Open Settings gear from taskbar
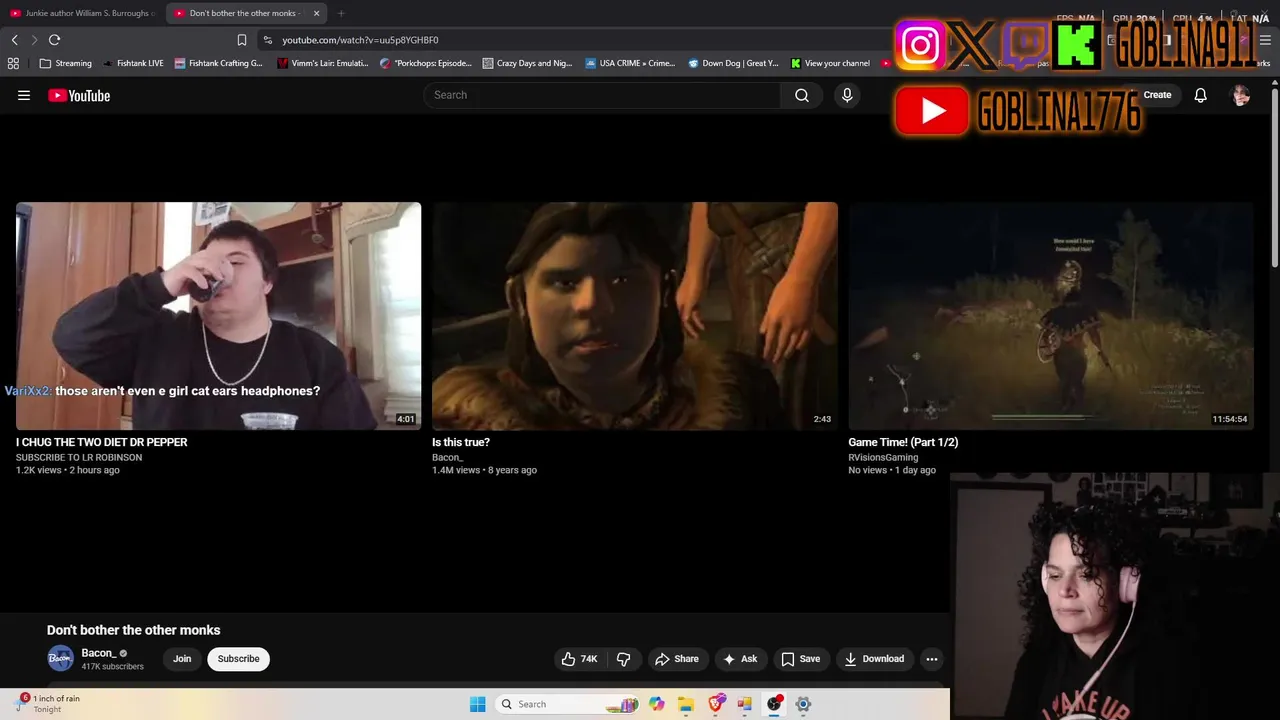 pos(803,704)
